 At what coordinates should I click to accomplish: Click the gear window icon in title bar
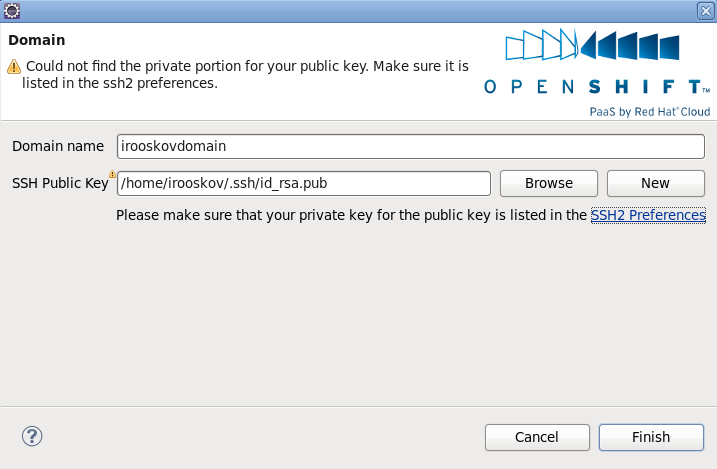(x=11, y=11)
